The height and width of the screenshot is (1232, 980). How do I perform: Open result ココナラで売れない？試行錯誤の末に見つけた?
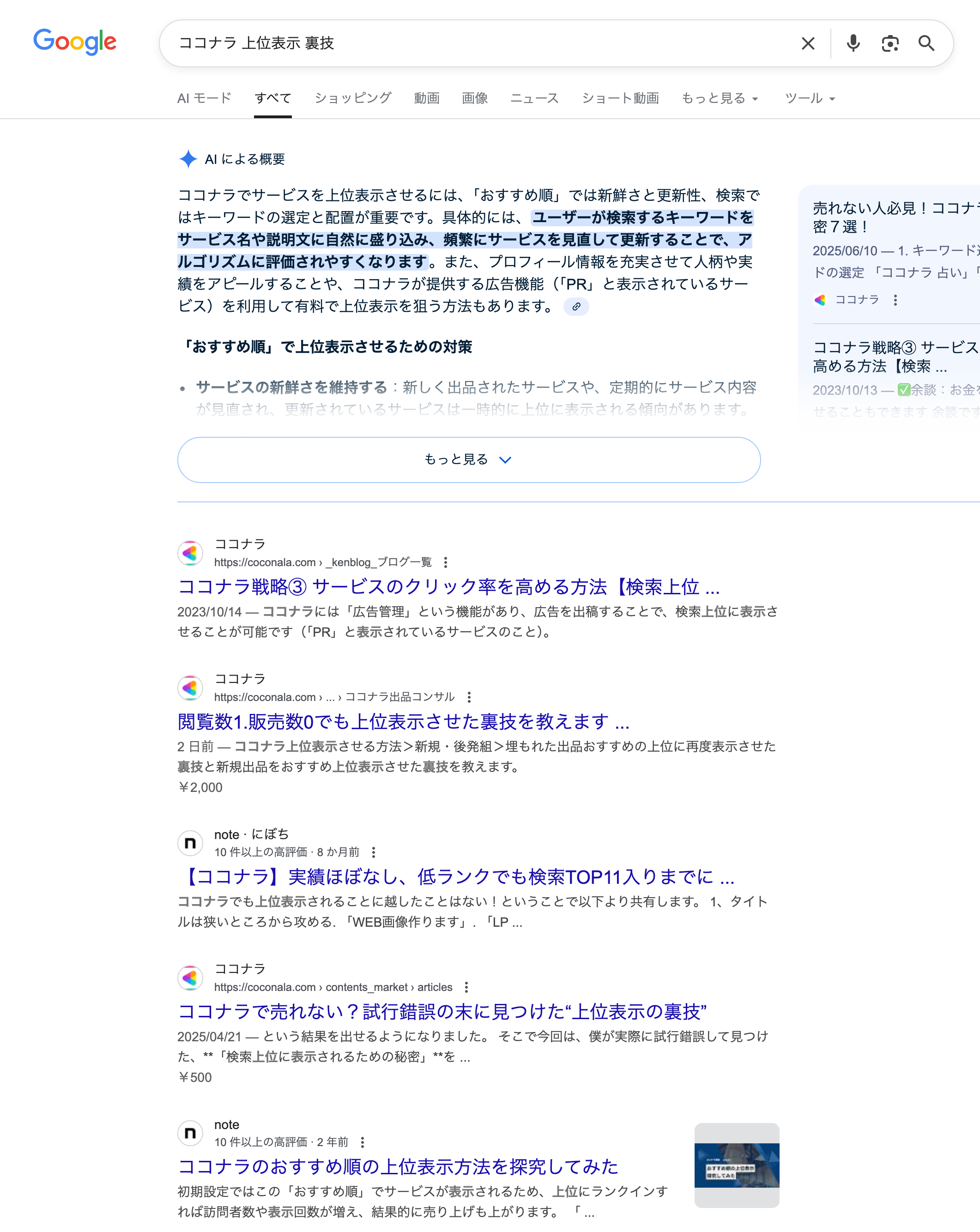point(442,1012)
